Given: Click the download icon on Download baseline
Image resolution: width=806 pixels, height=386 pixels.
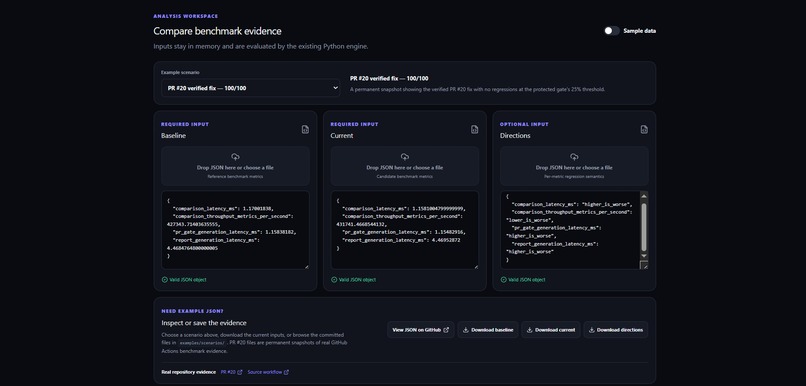Looking at the screenshot, I should 466,330.
